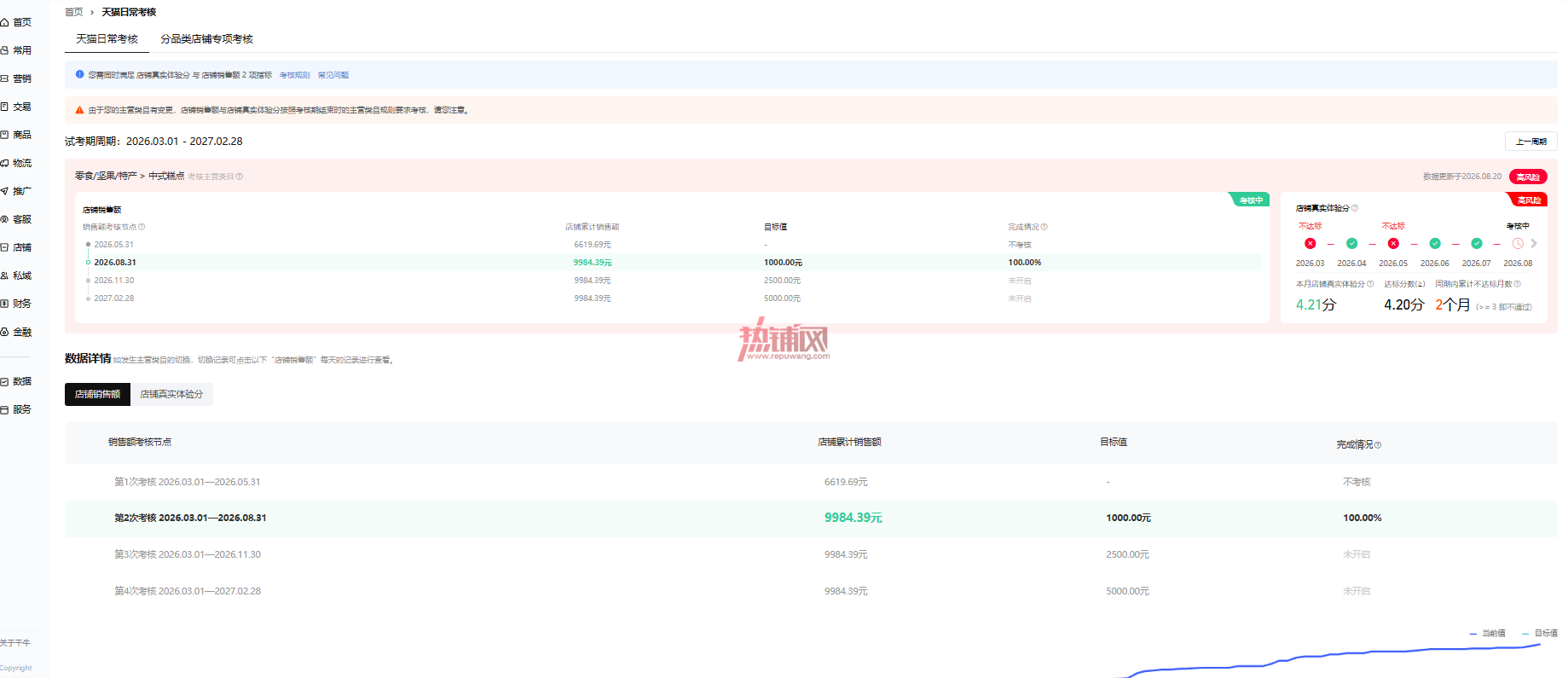Click the 关于千牛 footer link
This screenshot has height=678, width=1568.
point(15,643)
